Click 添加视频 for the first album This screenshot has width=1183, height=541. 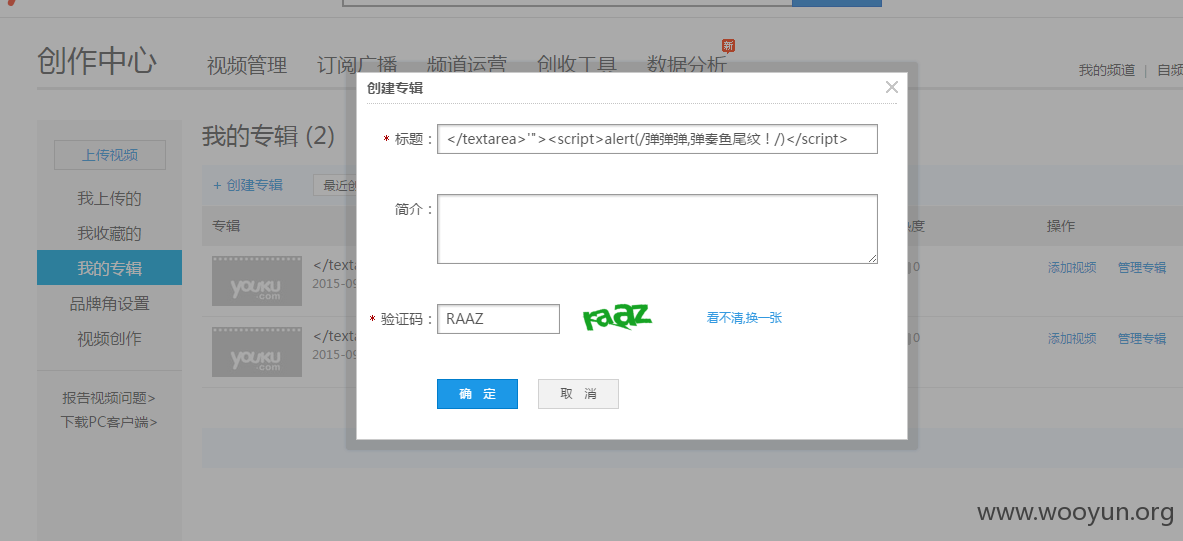point(1072,267)
